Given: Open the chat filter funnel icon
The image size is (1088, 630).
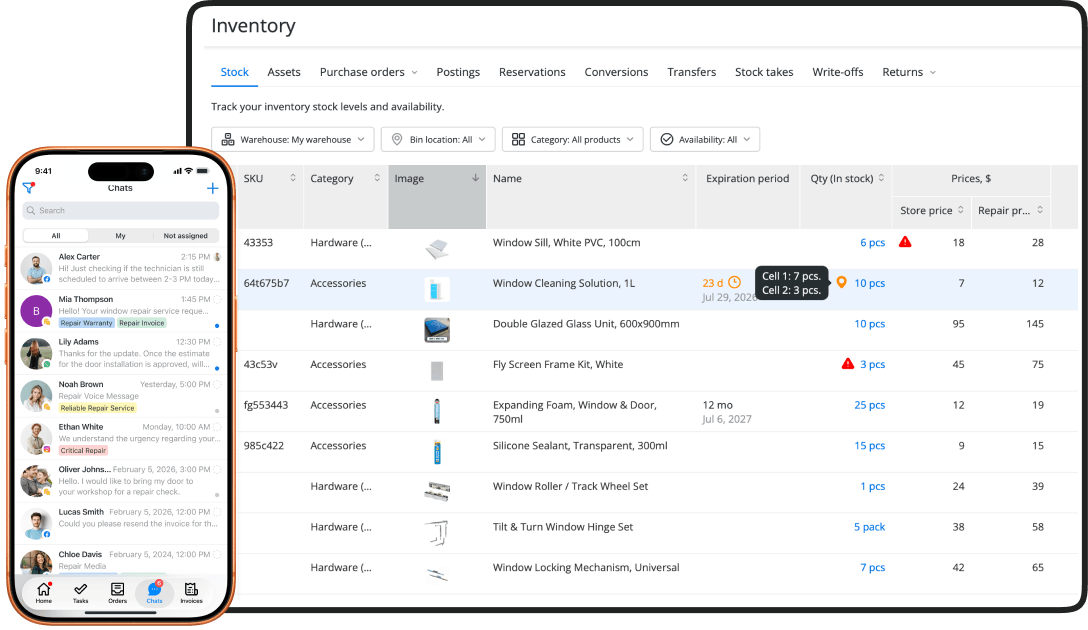Looking at the screenshot, I should (x=28, y=188).
